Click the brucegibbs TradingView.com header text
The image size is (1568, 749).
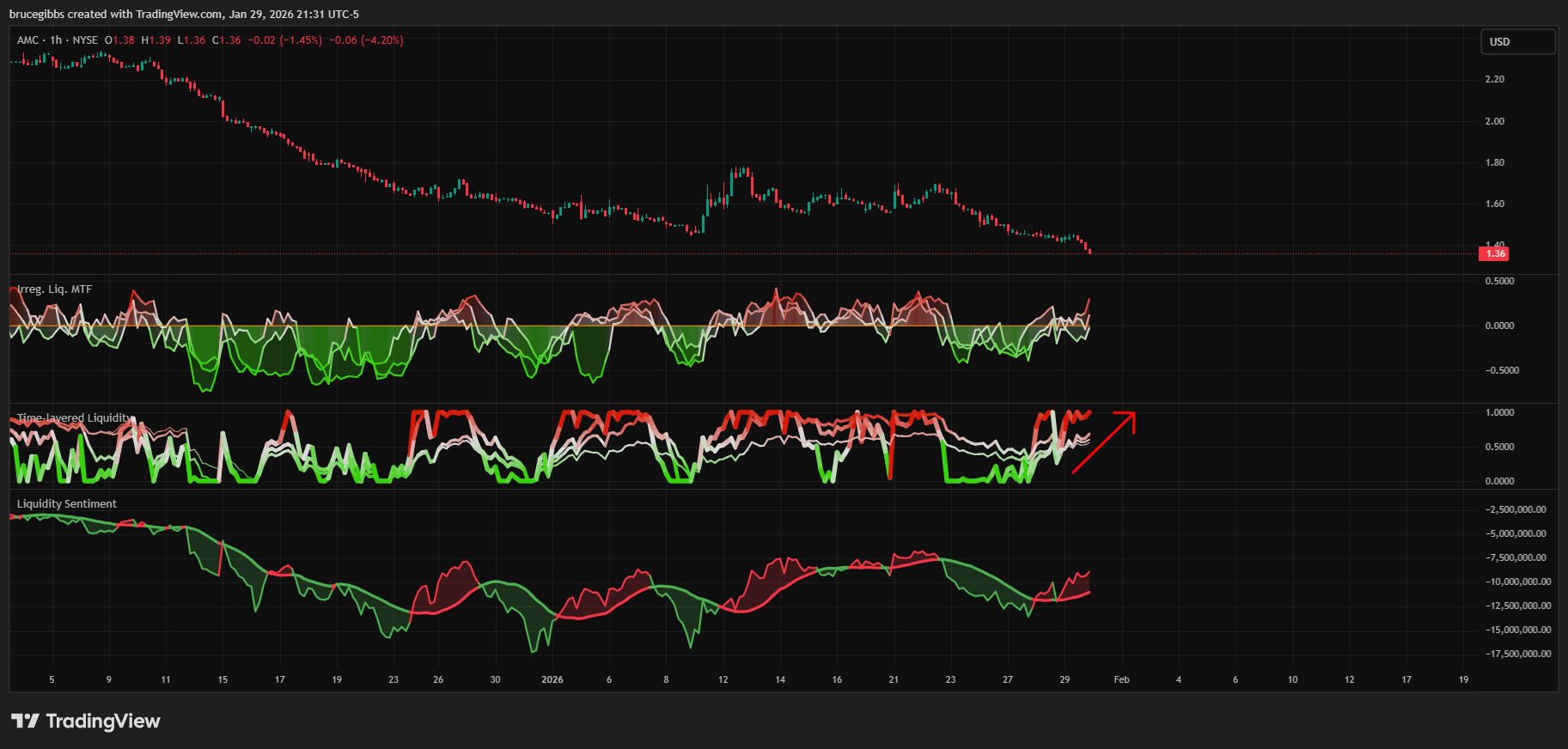pos(184,14)
